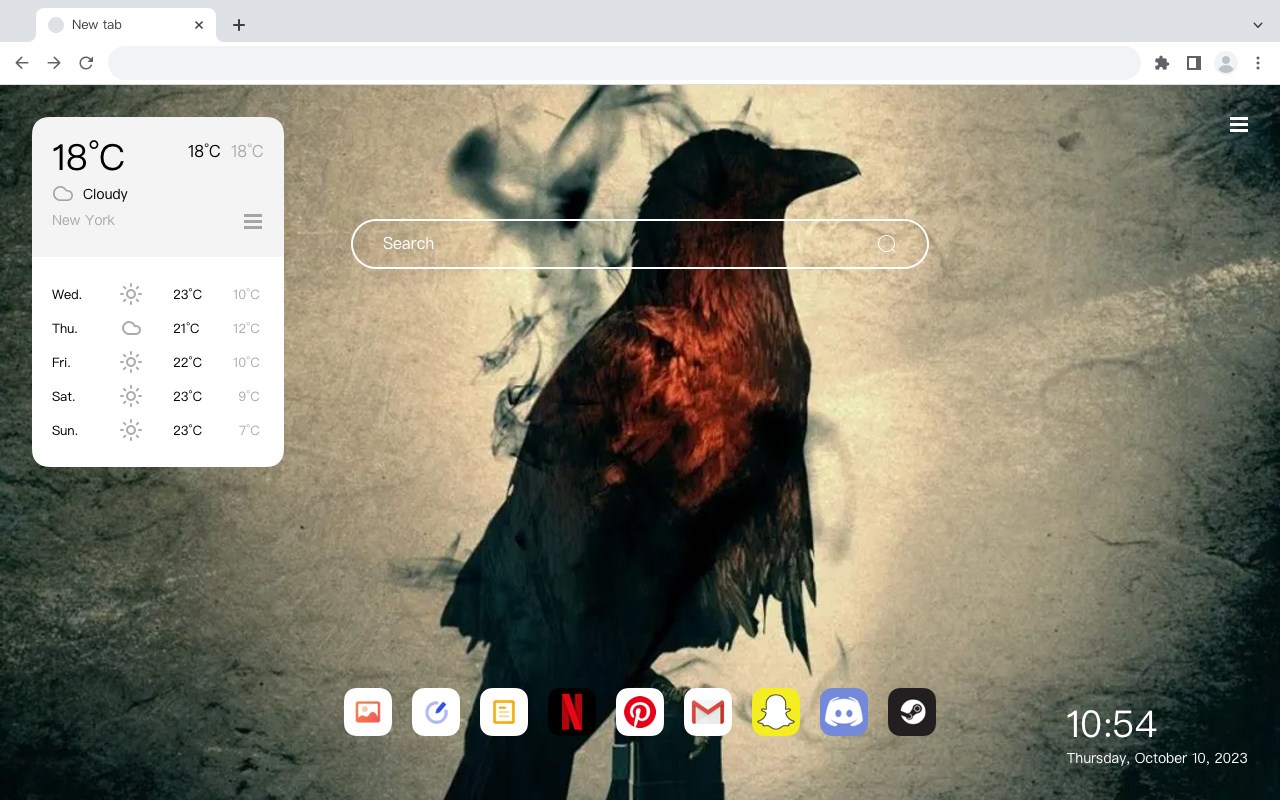Screen dimensions: 1280x800
Task: Select the Wed. forecast day label
Action: point(67,294)
